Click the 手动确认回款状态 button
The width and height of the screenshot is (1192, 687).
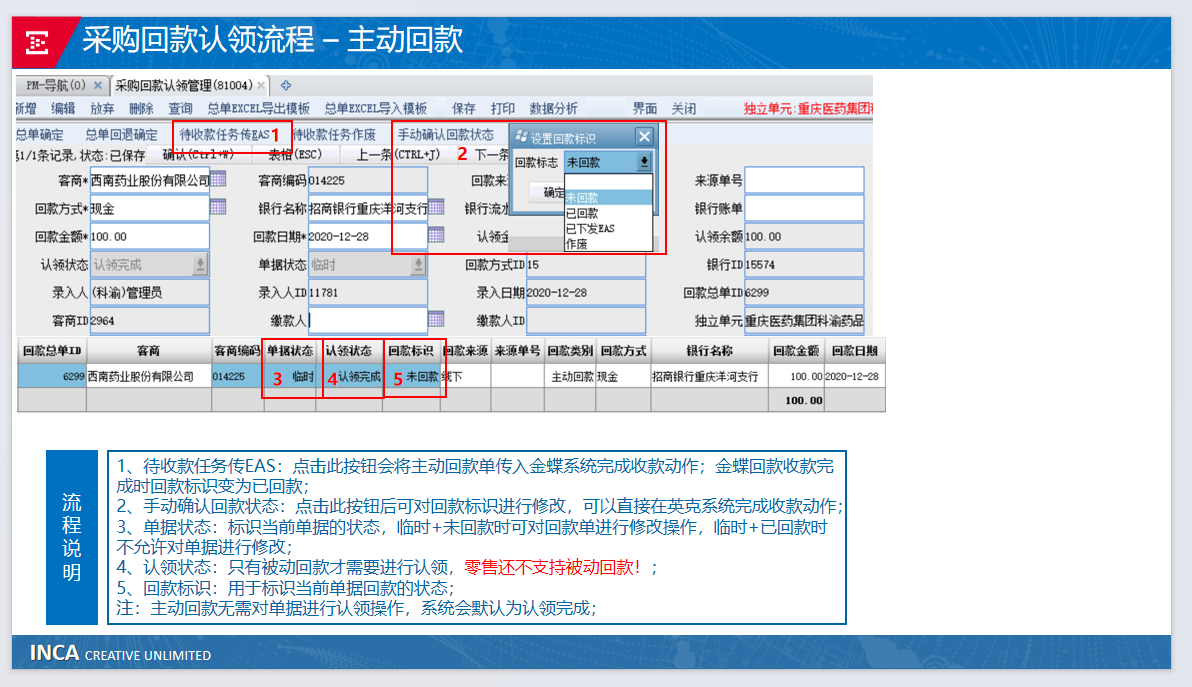(445, 135)
